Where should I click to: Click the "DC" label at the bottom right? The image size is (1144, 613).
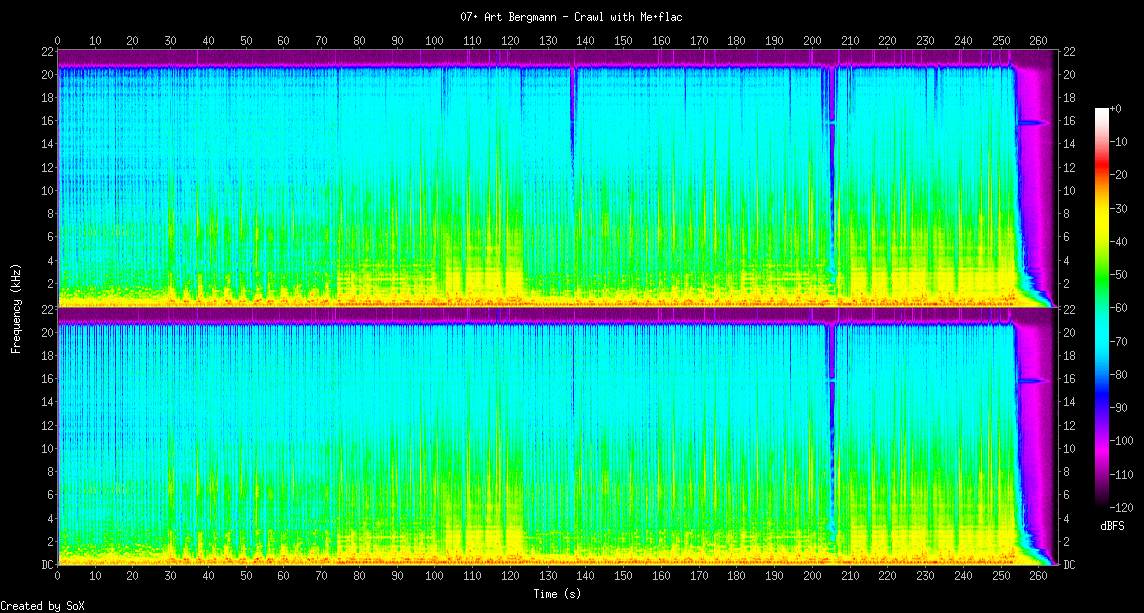[1069, 565]
